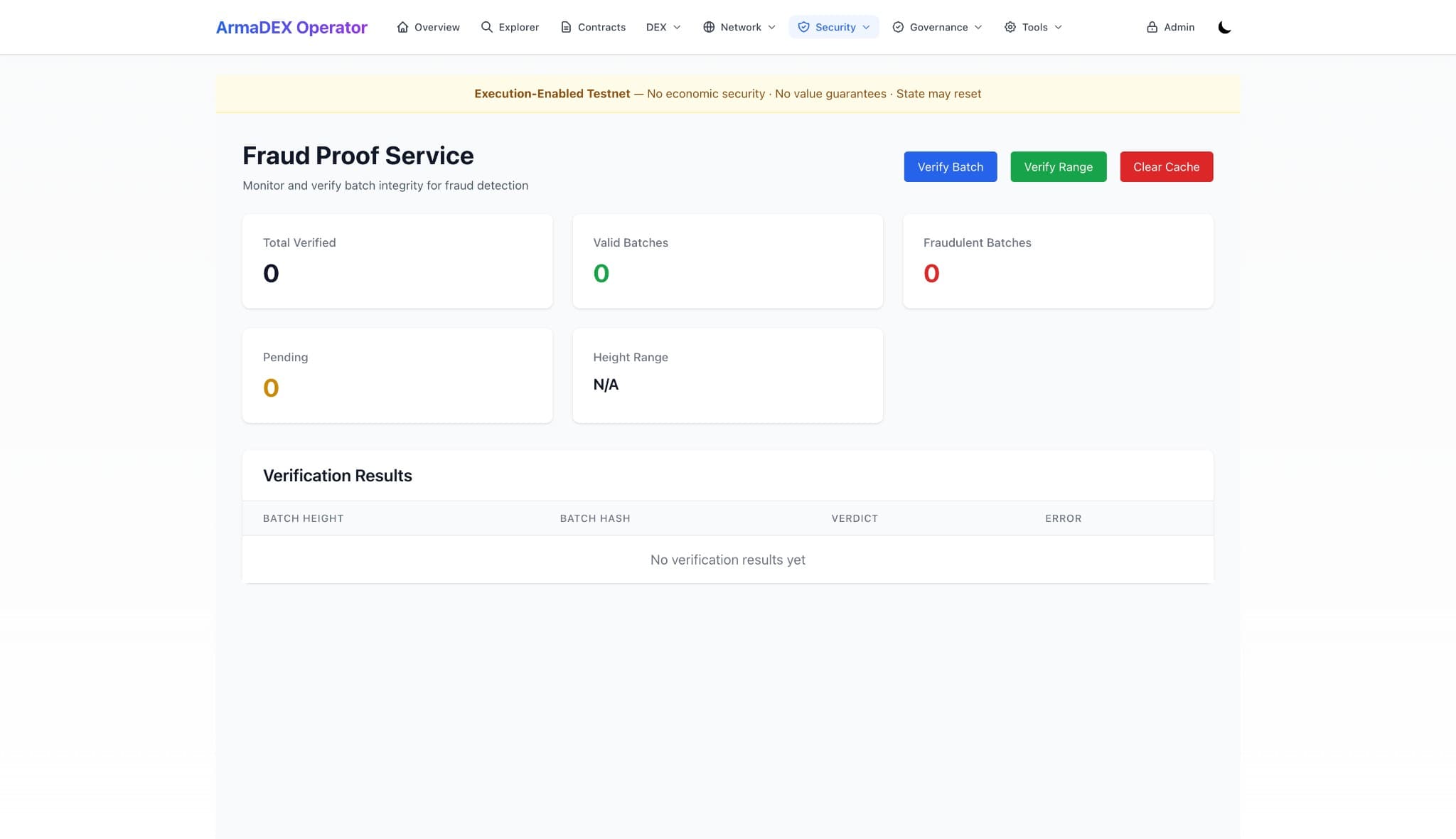Click the green Verify Range button
1456x839 pixels.
coord(1058,166)
